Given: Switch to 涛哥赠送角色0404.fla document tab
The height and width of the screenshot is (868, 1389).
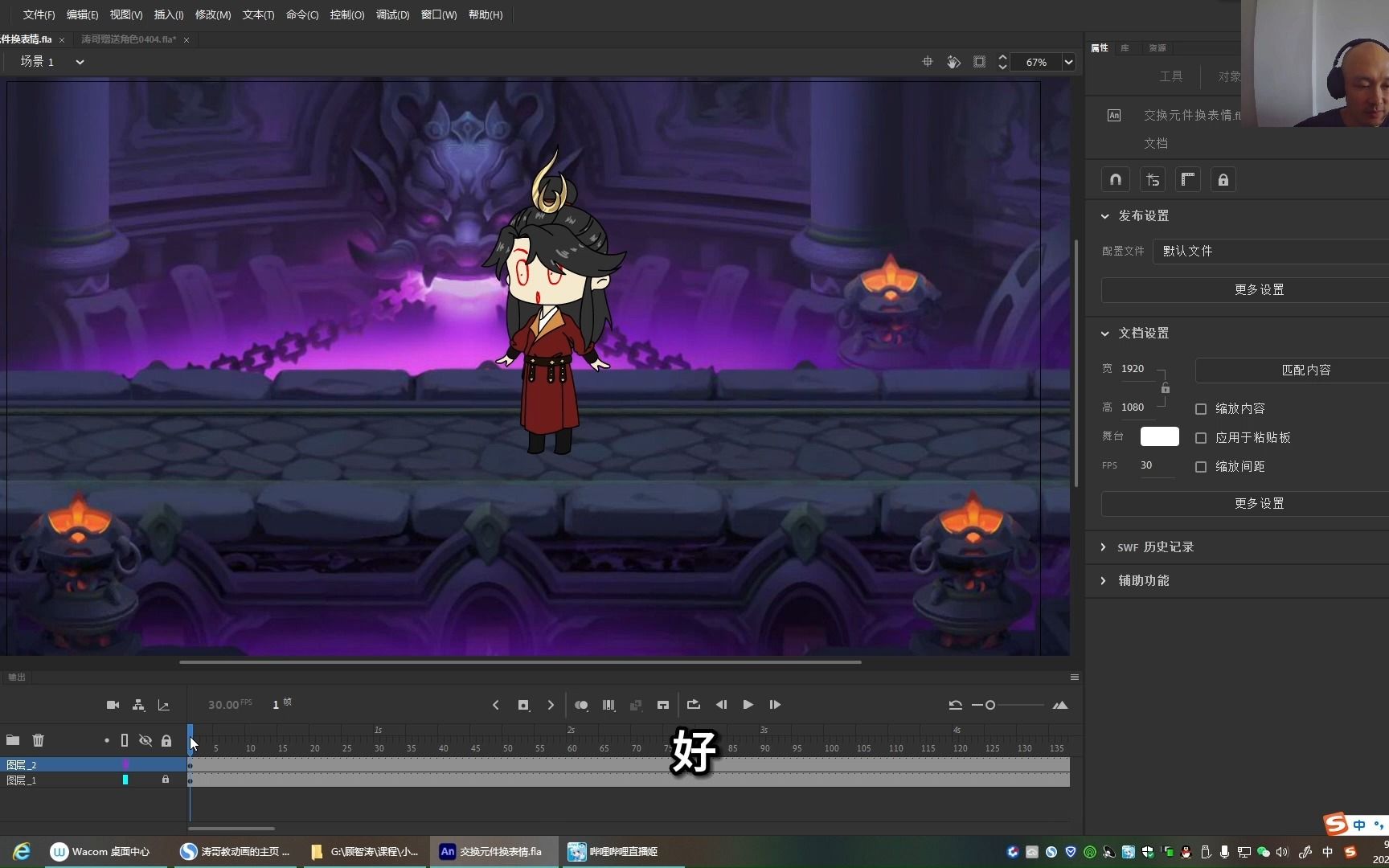Looking at the screenshot, I should pos(129,39).
